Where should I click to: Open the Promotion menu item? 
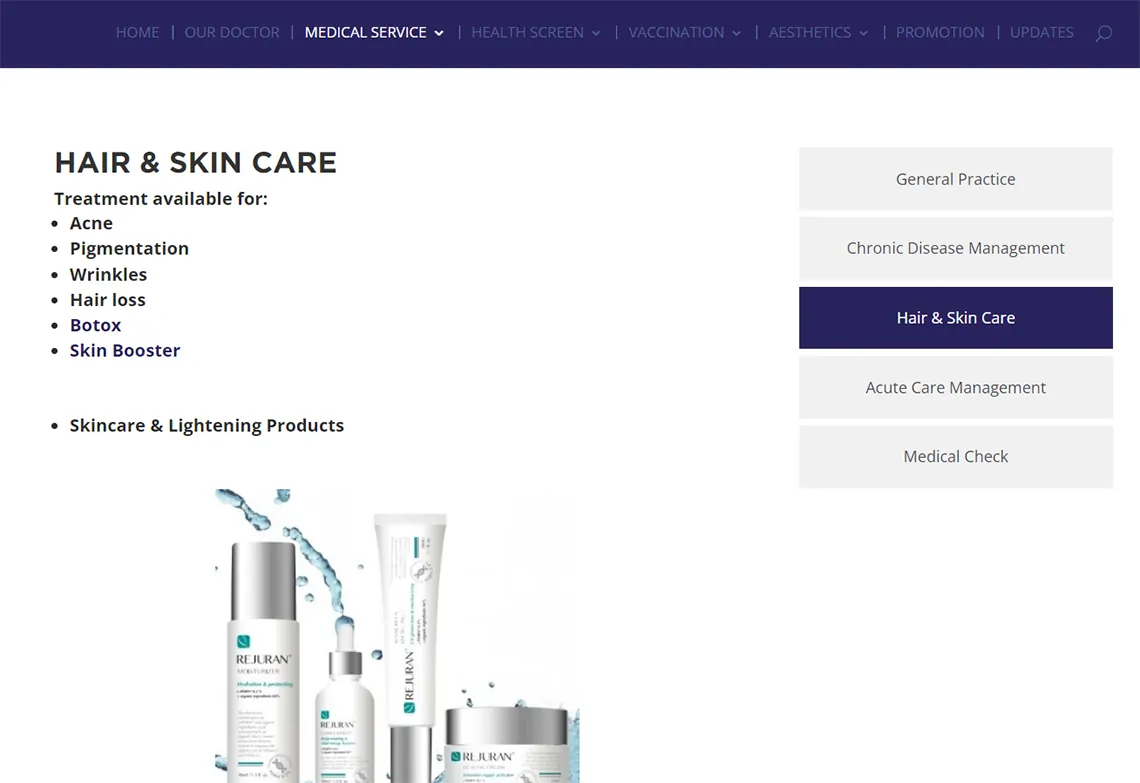940,33
